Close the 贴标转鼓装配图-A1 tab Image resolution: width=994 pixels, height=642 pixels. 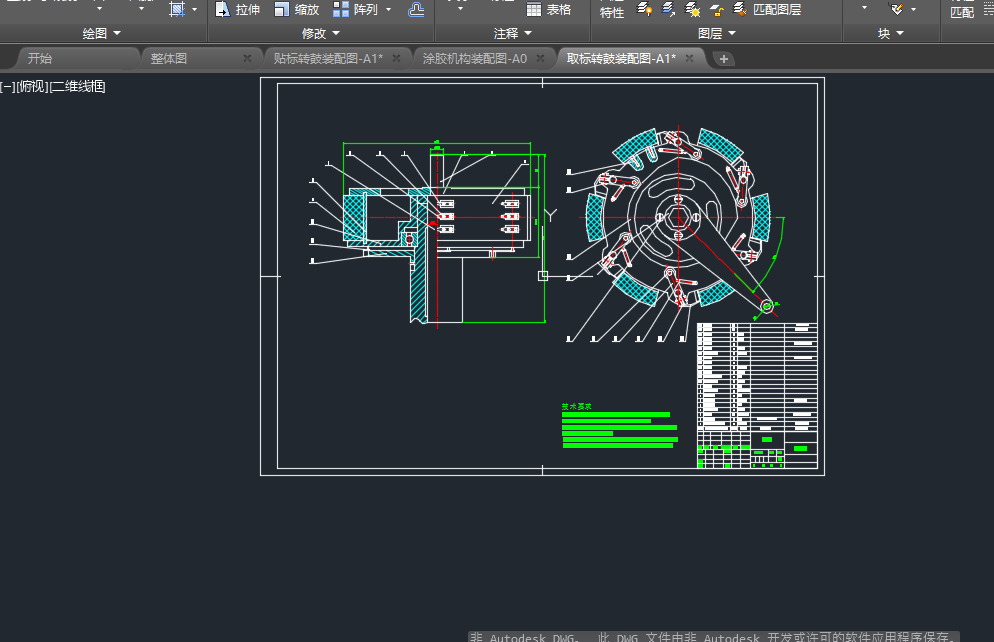[x=396, y=59]
